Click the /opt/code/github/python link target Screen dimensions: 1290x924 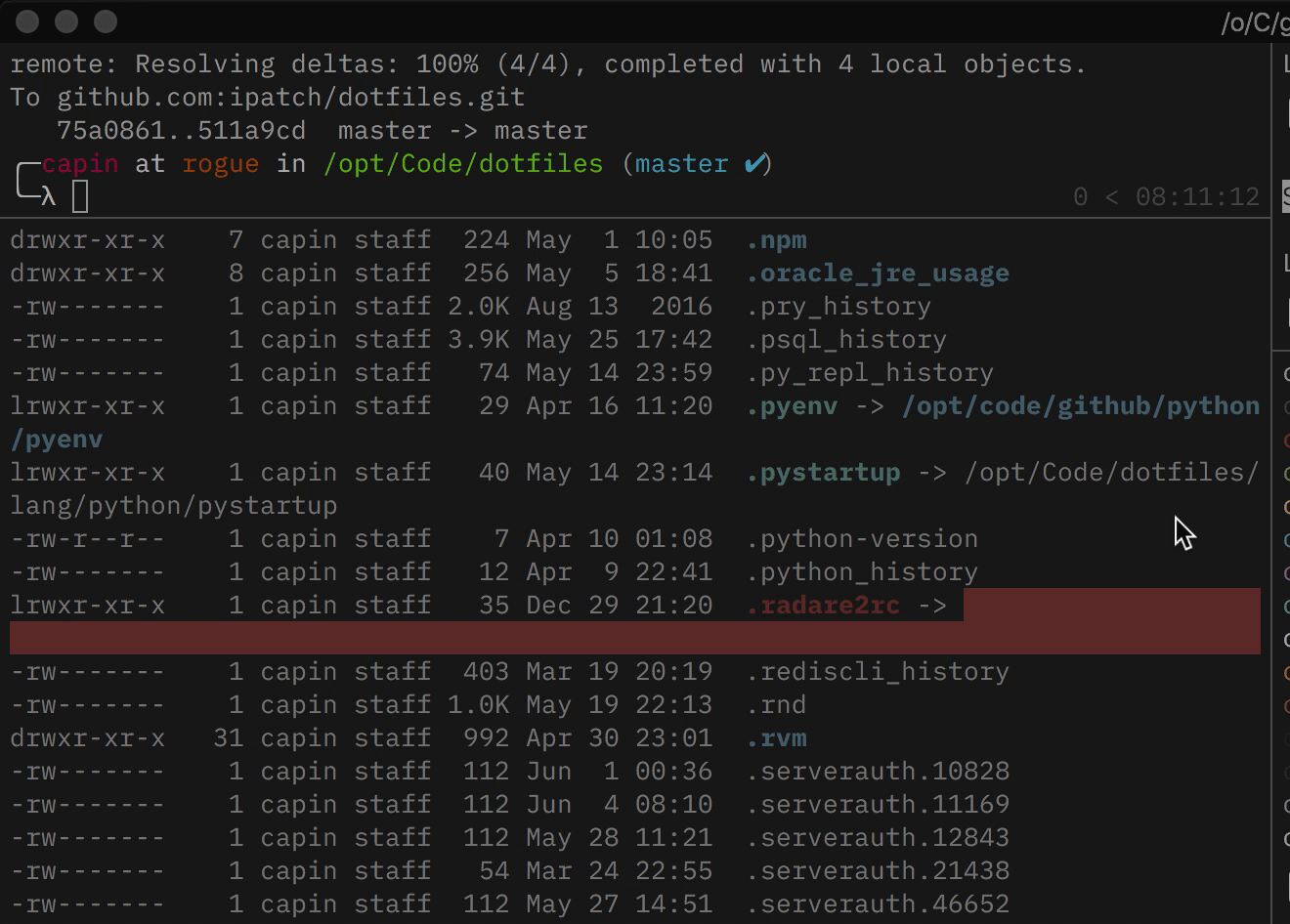tap(1081, 406)
